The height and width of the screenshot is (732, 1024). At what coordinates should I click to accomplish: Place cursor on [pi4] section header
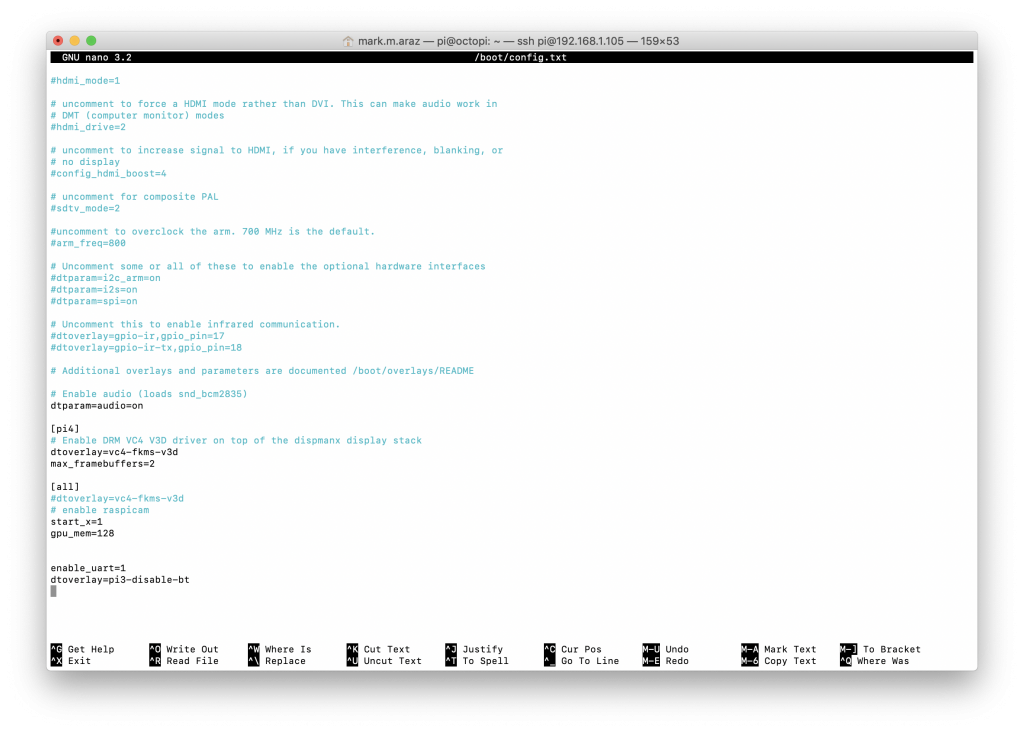[65, 429]
